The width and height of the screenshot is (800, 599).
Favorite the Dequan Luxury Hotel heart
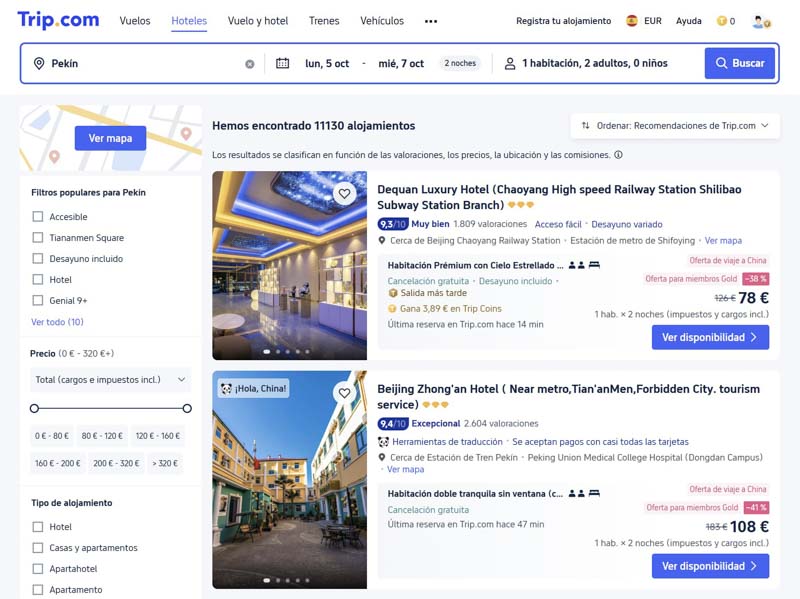[344, 193]
